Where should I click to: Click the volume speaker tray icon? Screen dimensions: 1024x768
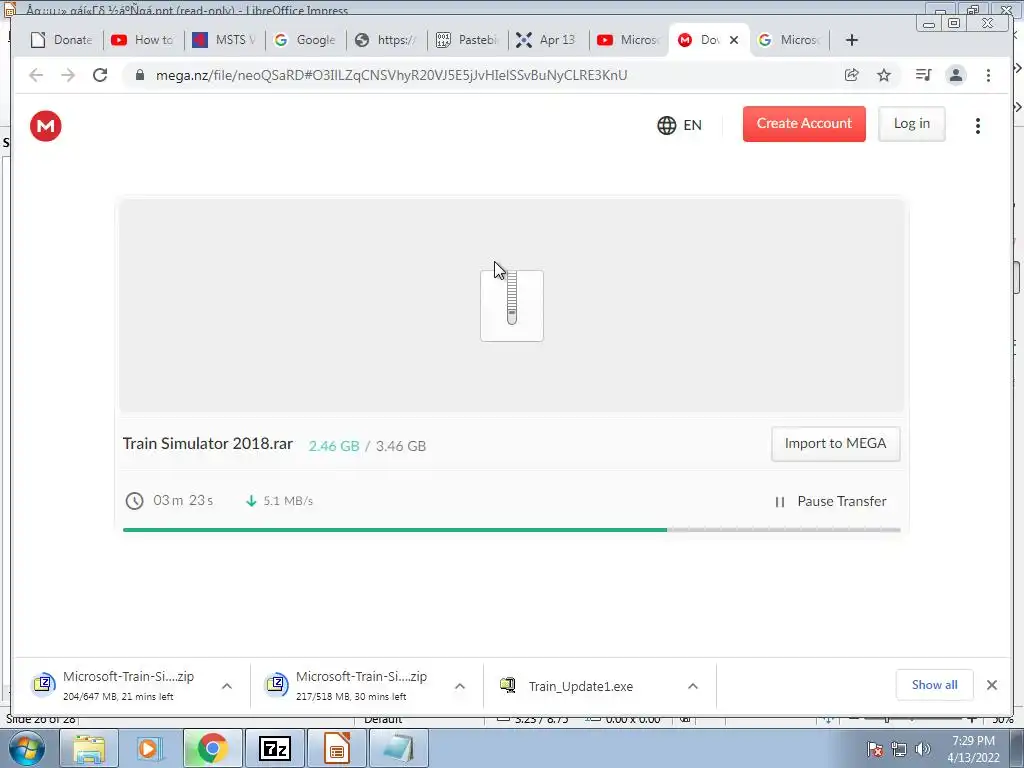coord(923,749)
